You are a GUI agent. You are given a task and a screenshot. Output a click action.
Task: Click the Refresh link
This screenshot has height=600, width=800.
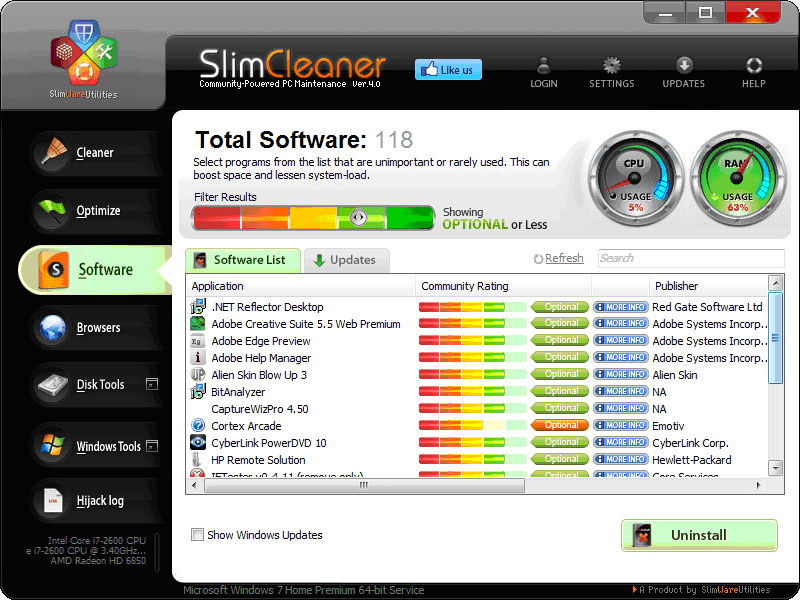(x=564, y=258)
